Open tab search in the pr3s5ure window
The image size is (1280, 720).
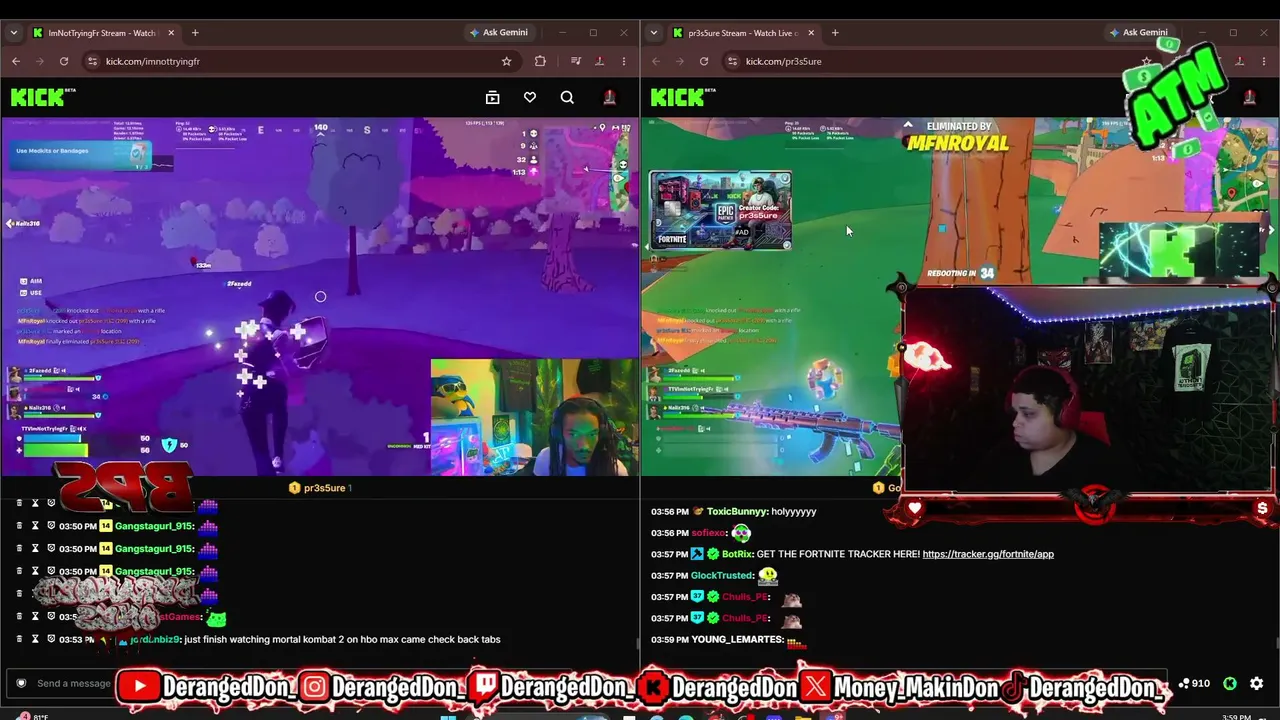[x=654, y=33]
